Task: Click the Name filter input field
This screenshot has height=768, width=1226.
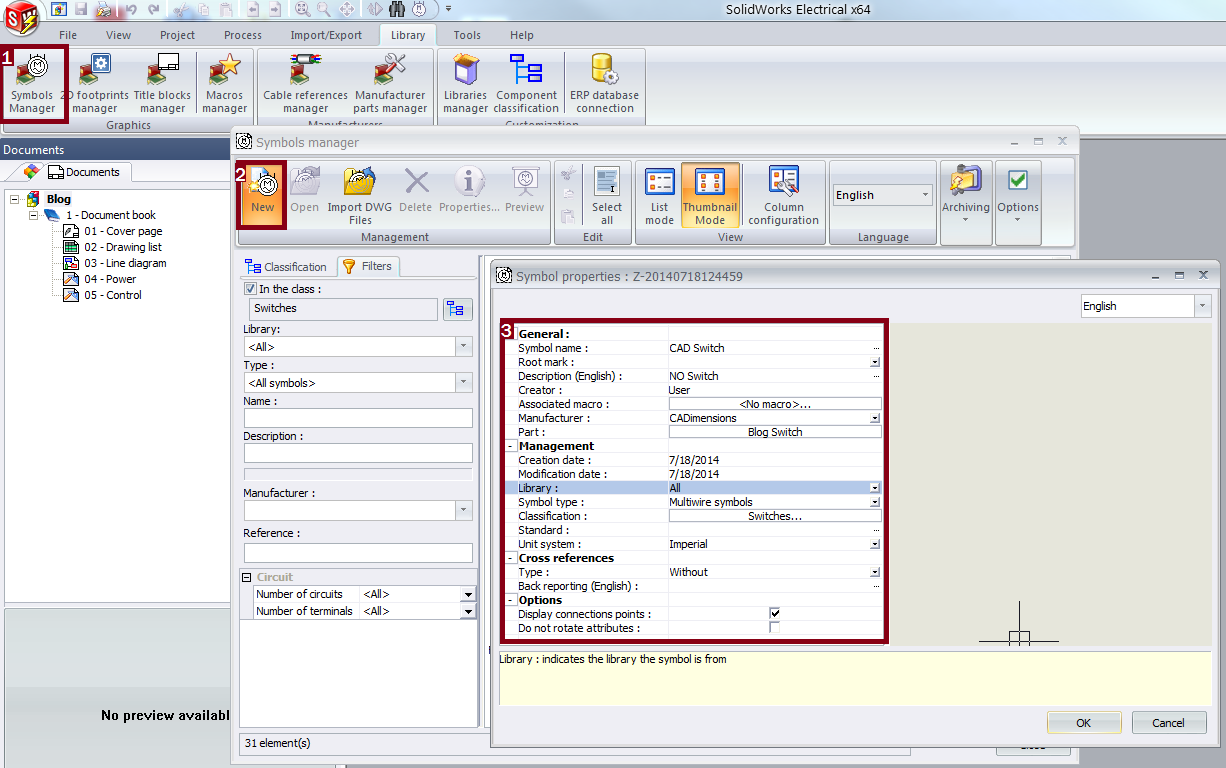Action: (x=358, y=418)
